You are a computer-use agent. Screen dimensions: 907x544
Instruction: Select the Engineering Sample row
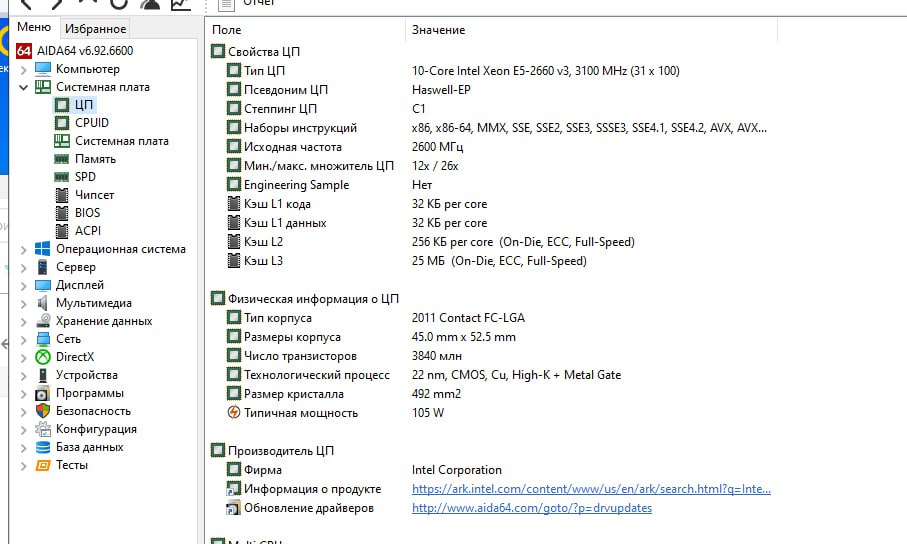[296, 185]
